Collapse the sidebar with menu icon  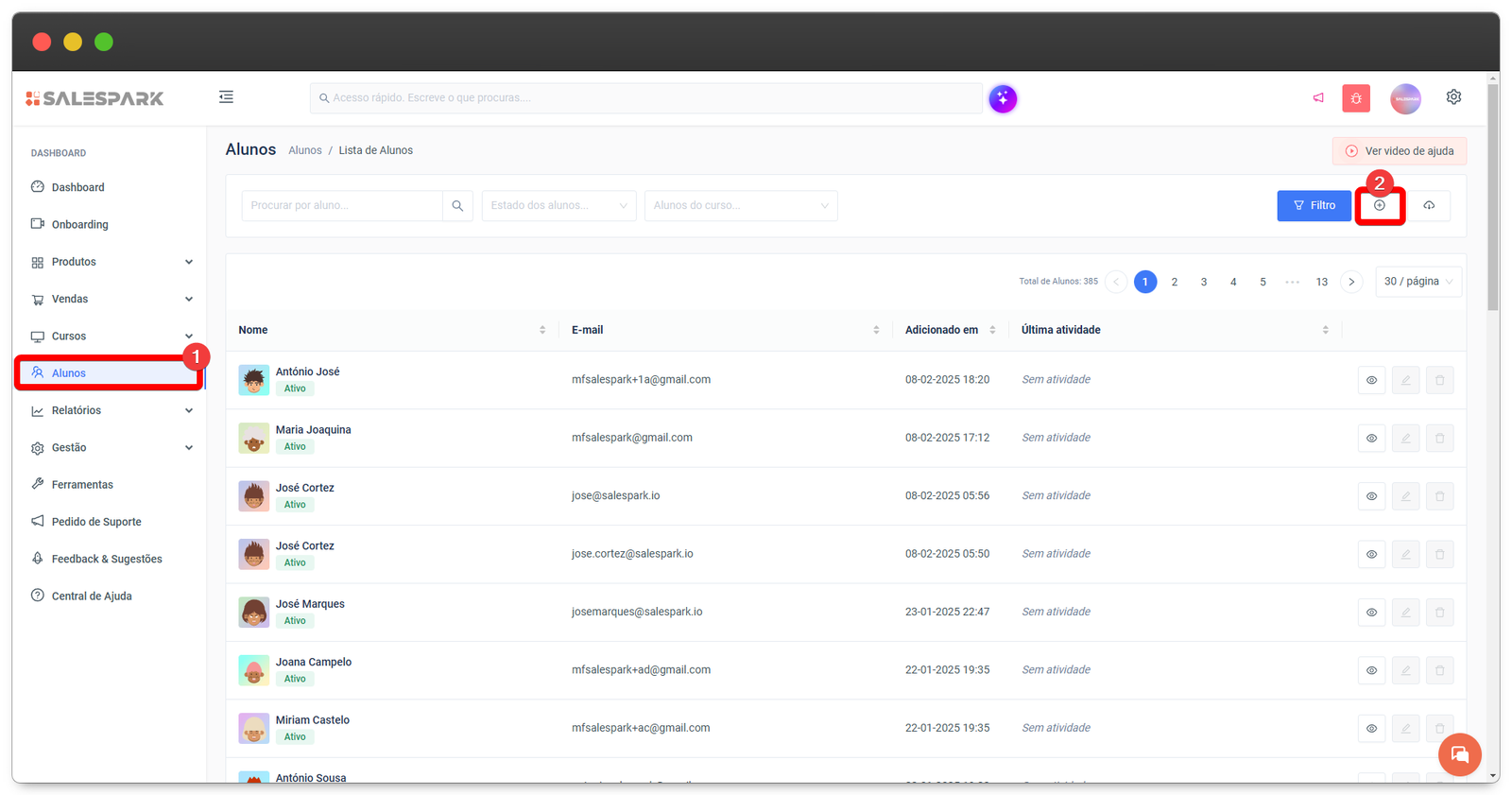[226, 97]
